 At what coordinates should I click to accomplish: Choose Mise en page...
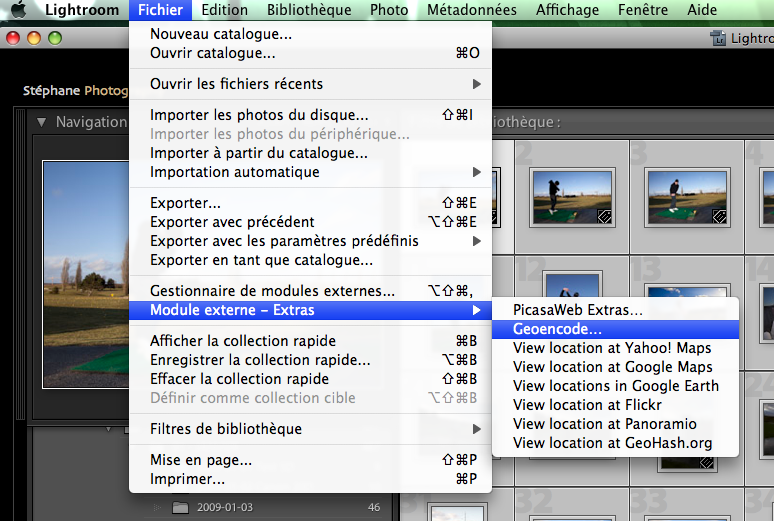tap(310, 460)
